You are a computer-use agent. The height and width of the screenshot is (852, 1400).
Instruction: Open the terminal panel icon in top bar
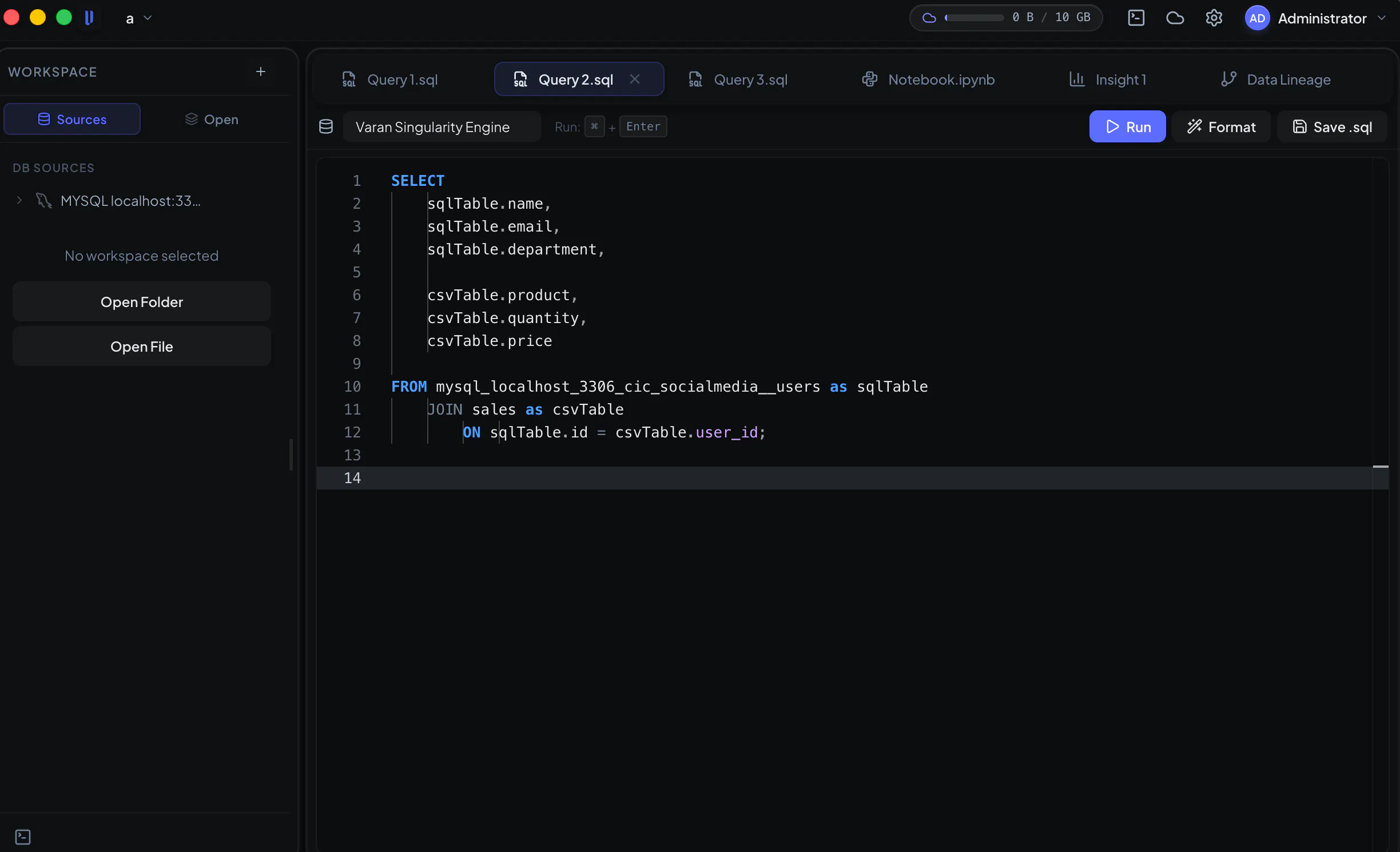pyautogui.click(x=1136, y=18)
